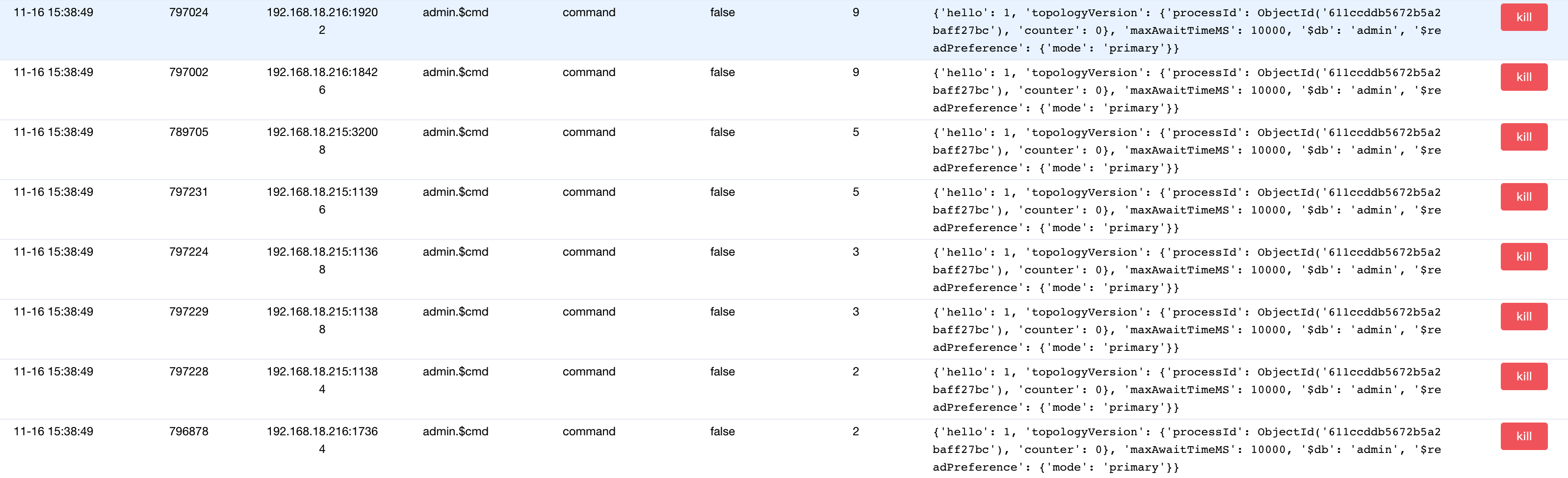Kill the operation with ID 797002
The width and height of the screenshot is (1568, 478).
[x=1523, y=77]
